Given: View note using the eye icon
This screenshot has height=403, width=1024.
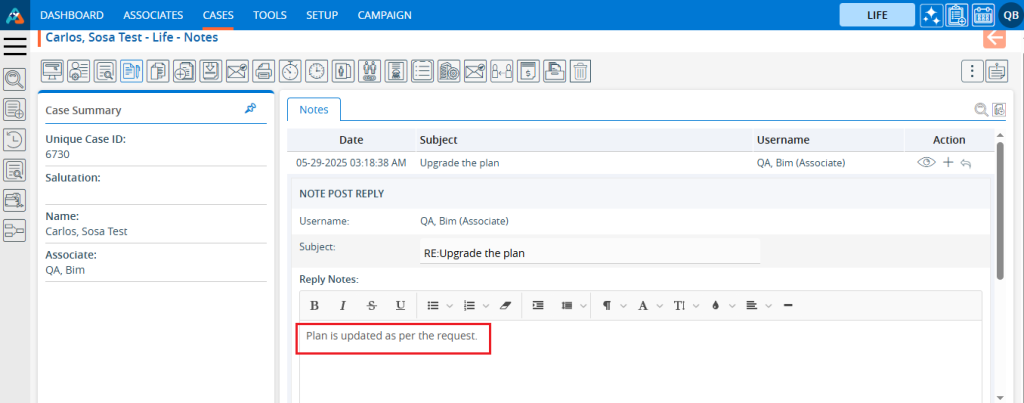Looking at the screenshot, I should click(x=926, y=162).
